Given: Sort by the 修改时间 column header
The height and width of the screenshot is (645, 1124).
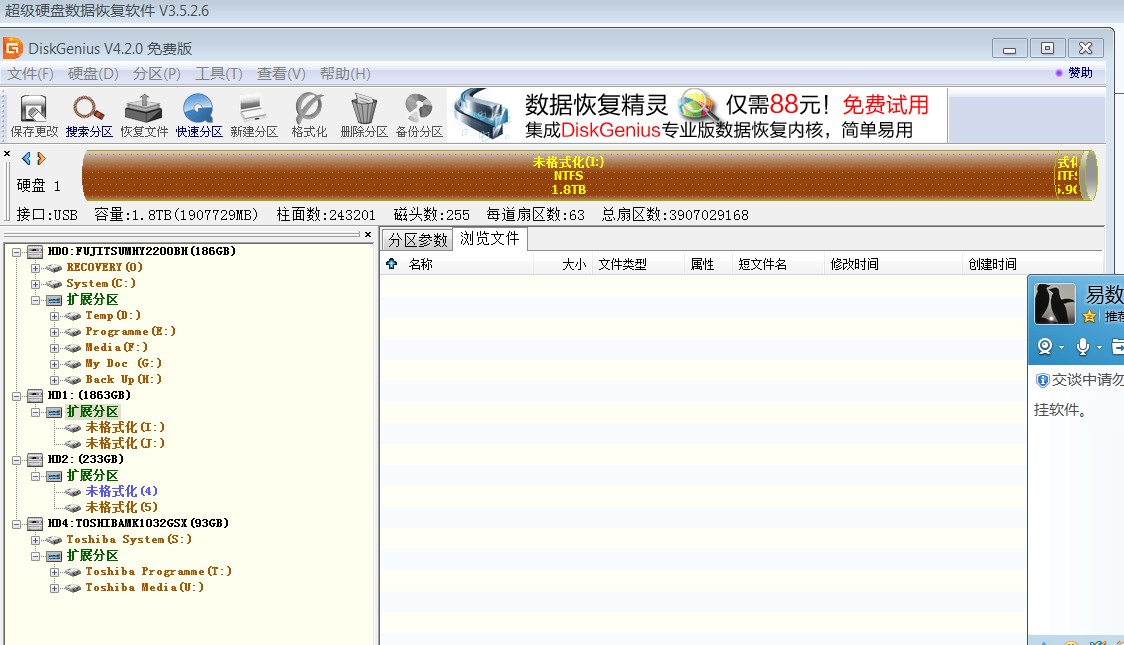Looking at the screenshot, I should pos(893,264).
